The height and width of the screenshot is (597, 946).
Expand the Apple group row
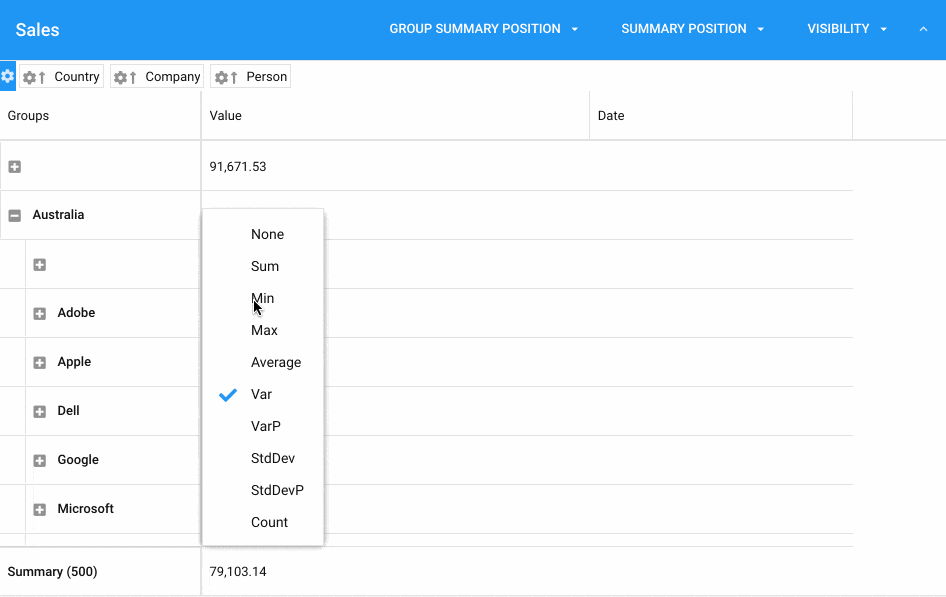(x=40, y=362)
